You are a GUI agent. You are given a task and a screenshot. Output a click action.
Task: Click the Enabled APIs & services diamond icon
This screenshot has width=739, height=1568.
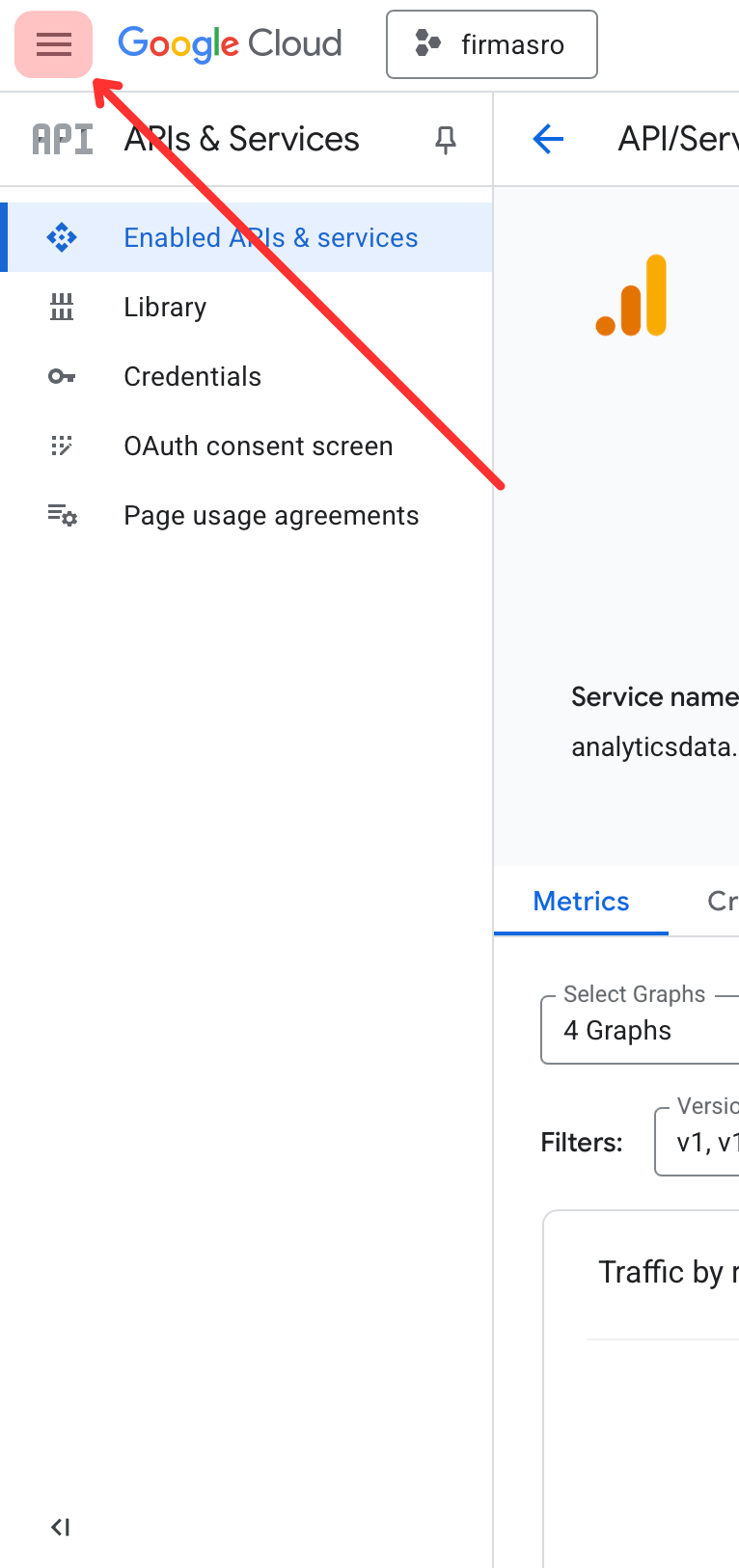tap(62, 237)
